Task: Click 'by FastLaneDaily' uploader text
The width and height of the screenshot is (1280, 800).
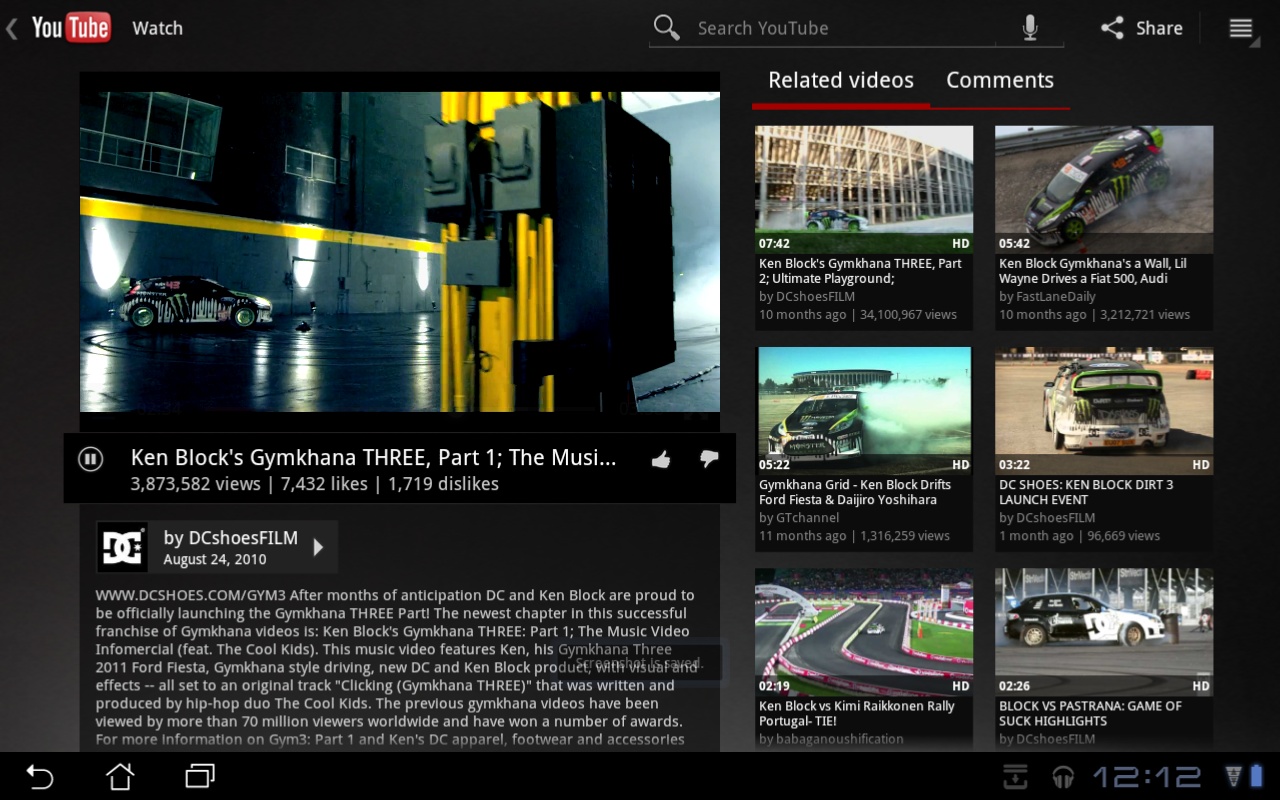Action: tap(1047, 297)
